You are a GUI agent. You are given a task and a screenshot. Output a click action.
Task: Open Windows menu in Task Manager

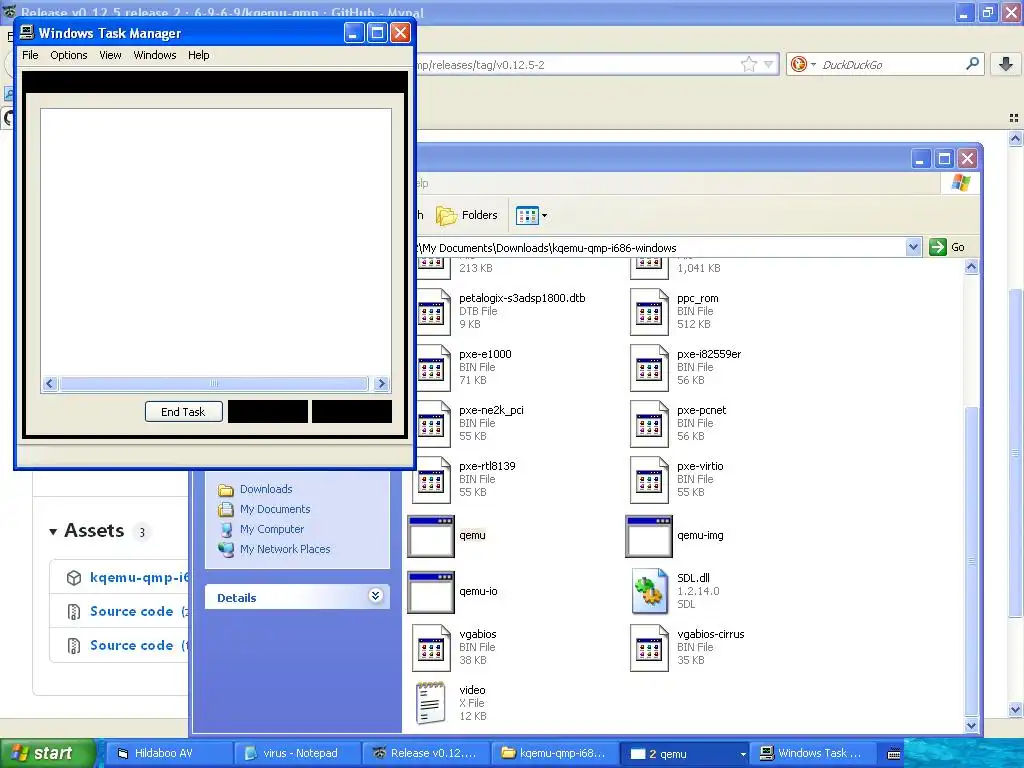(x=155, y=55)
